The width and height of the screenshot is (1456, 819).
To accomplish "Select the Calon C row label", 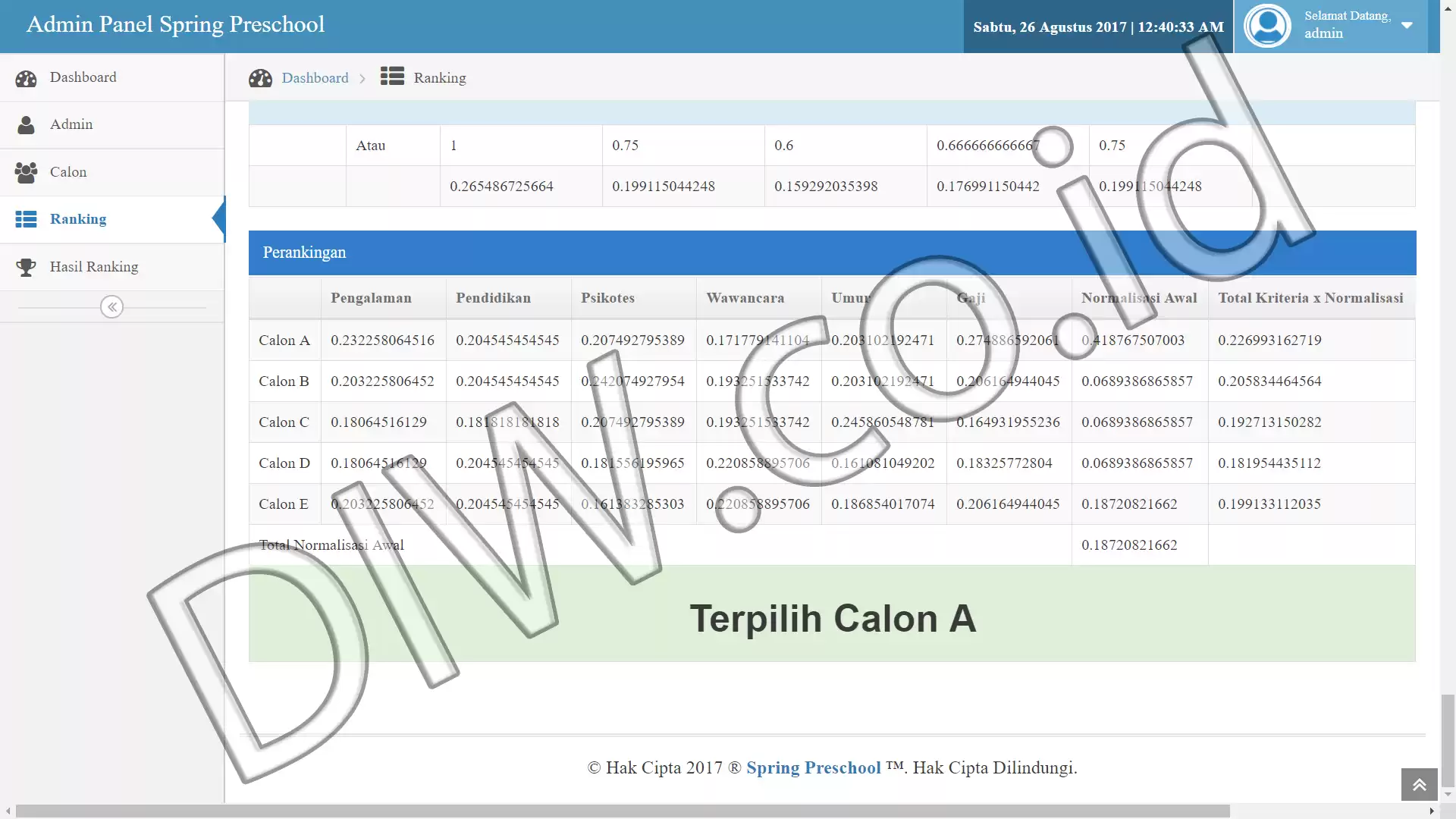I will click(284, 422).
